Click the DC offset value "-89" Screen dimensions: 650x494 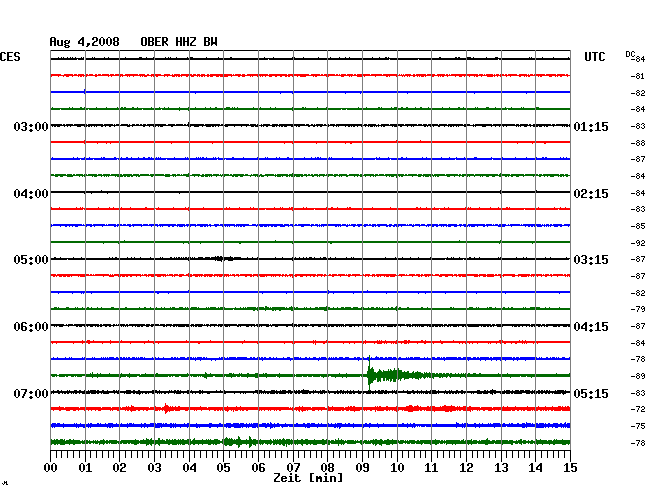click(638, 376)
